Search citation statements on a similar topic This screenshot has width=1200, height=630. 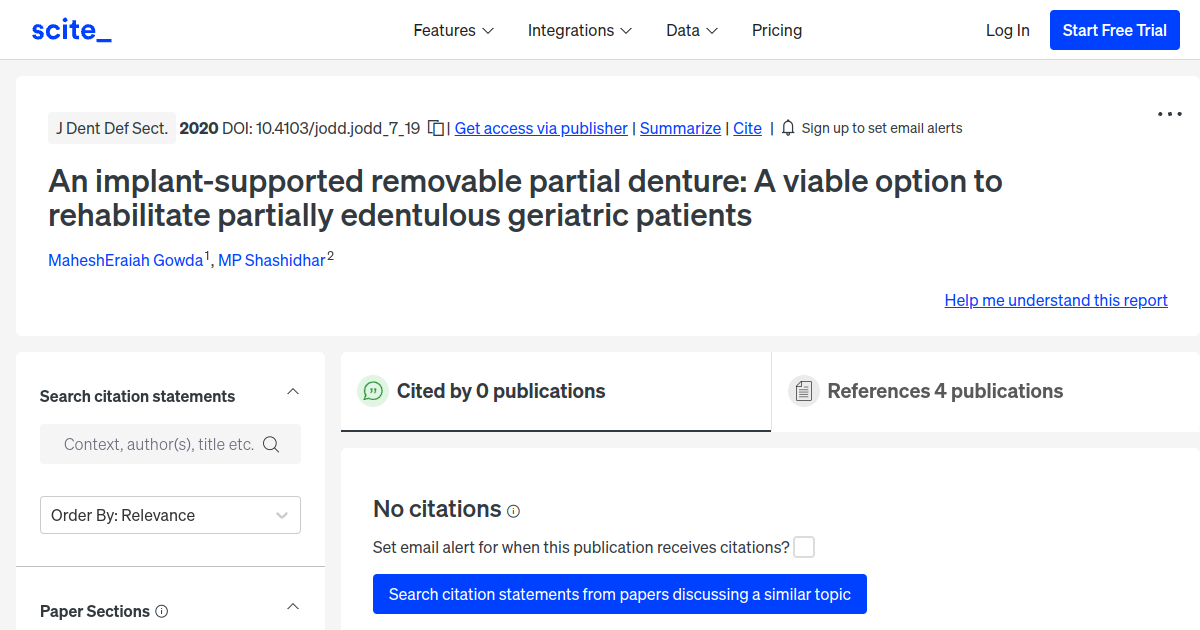(x=619, y=594)
